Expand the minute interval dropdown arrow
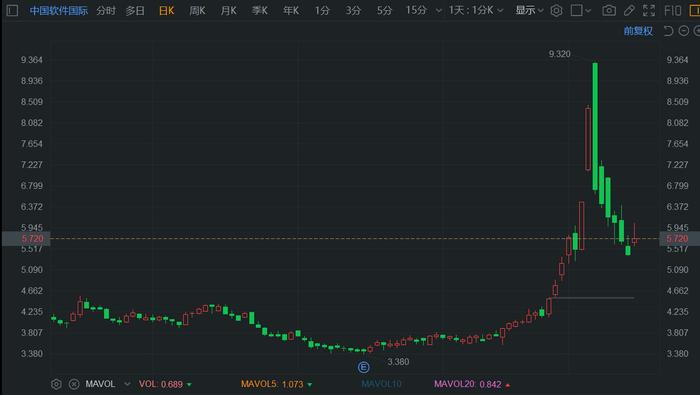 (x=439, y=11)
